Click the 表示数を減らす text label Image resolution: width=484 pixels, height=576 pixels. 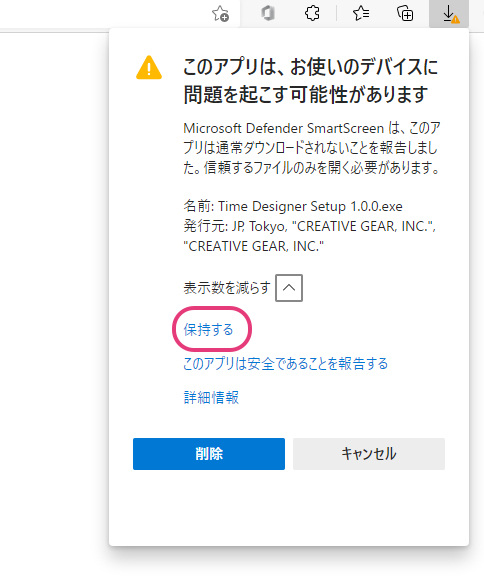pos(227,288)
